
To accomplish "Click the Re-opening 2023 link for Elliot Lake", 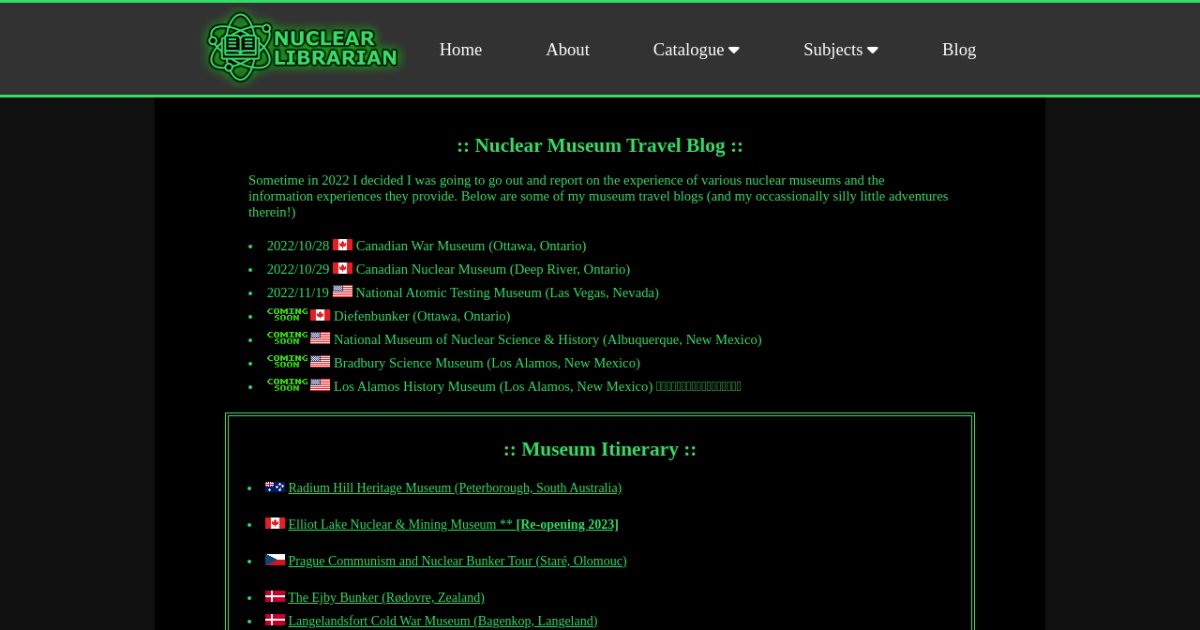I will pyautogui.click(x=567, y=524).
